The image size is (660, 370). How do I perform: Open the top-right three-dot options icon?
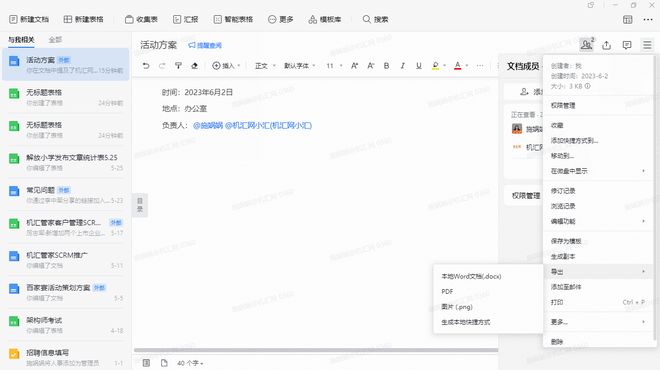648,19
